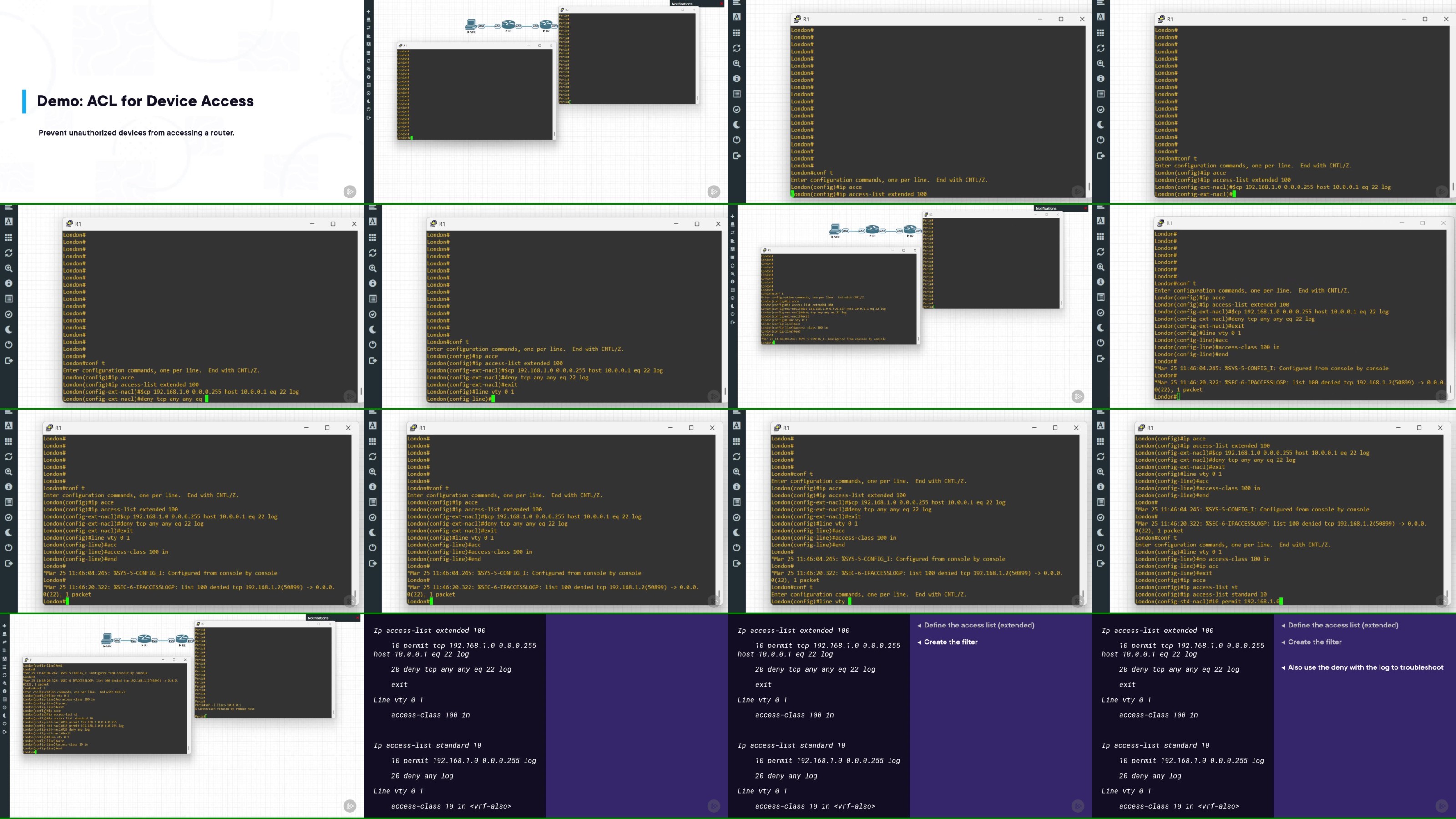Click 'Paris#ssh -l Cisco 10.0.0.1' line in R2 terminal
Image resolution: width=1456 pixels, height=819 pixels.
point(218,705)
